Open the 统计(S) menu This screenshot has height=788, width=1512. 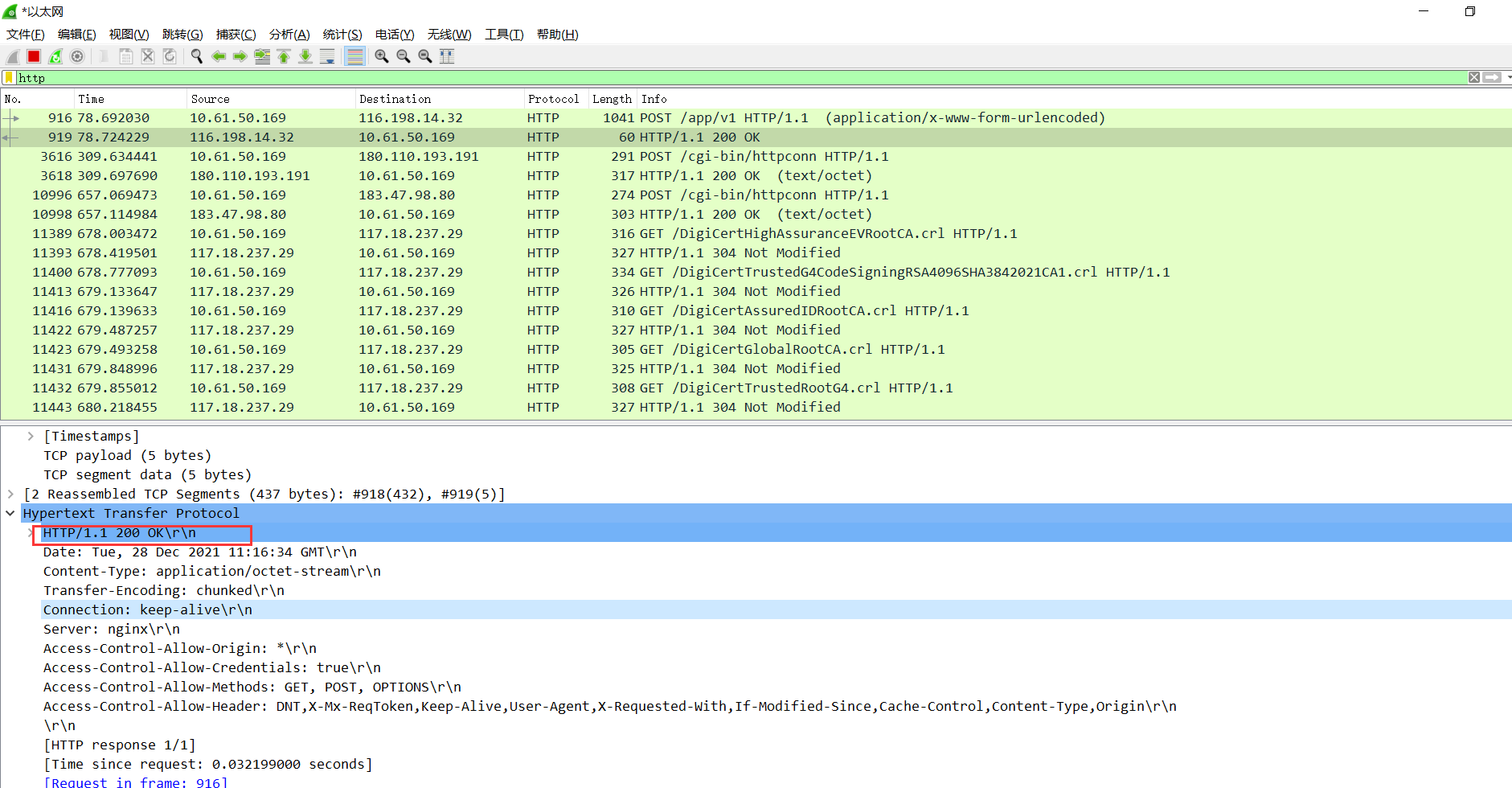pyautogui.click(x=342, y=35)
